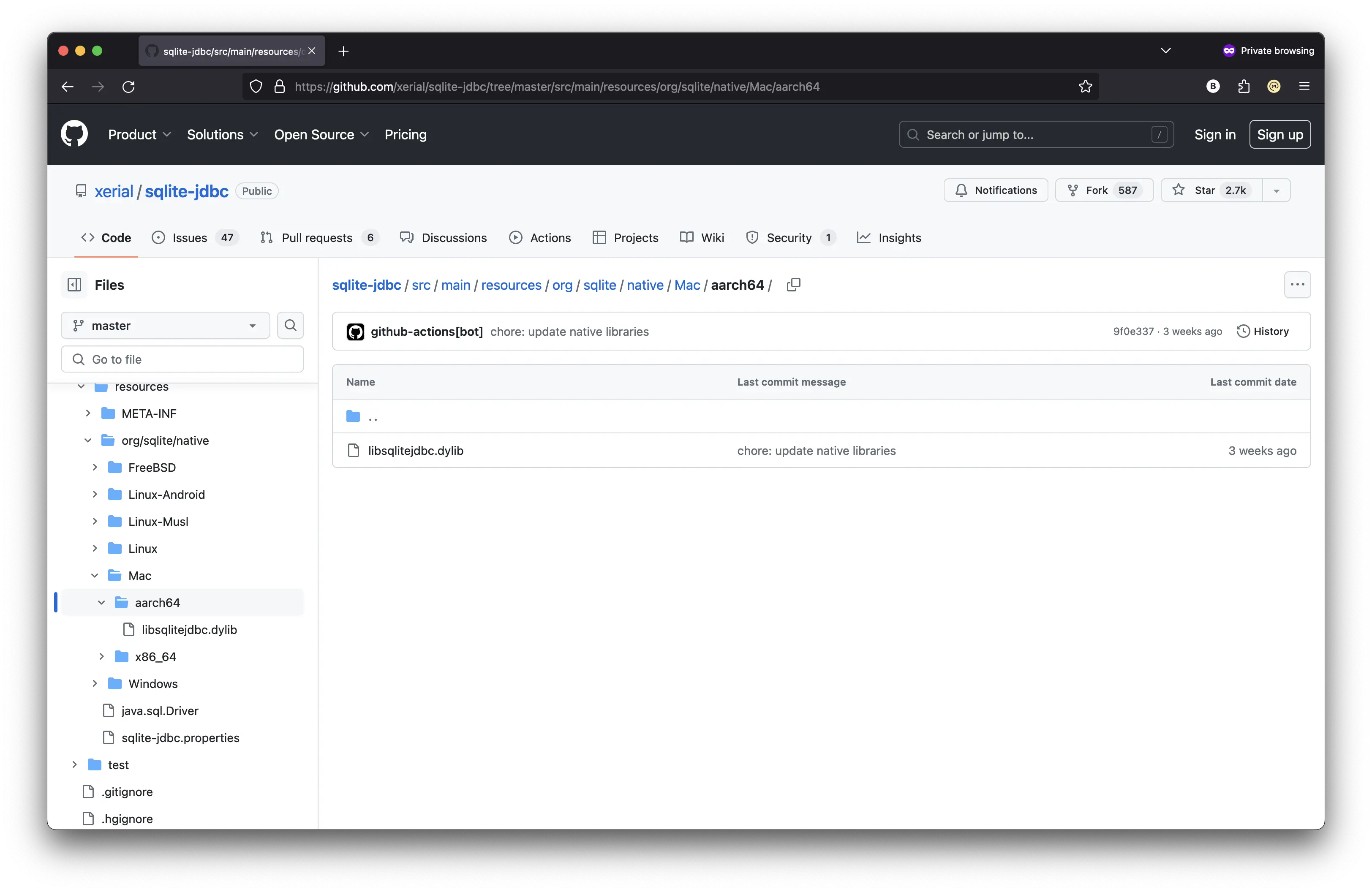The height and width of the screenshot is (892, 1372).
Task: Close the sqlite-jdbc browser tab
Action: pyautogui.click(x=312, y=51)
